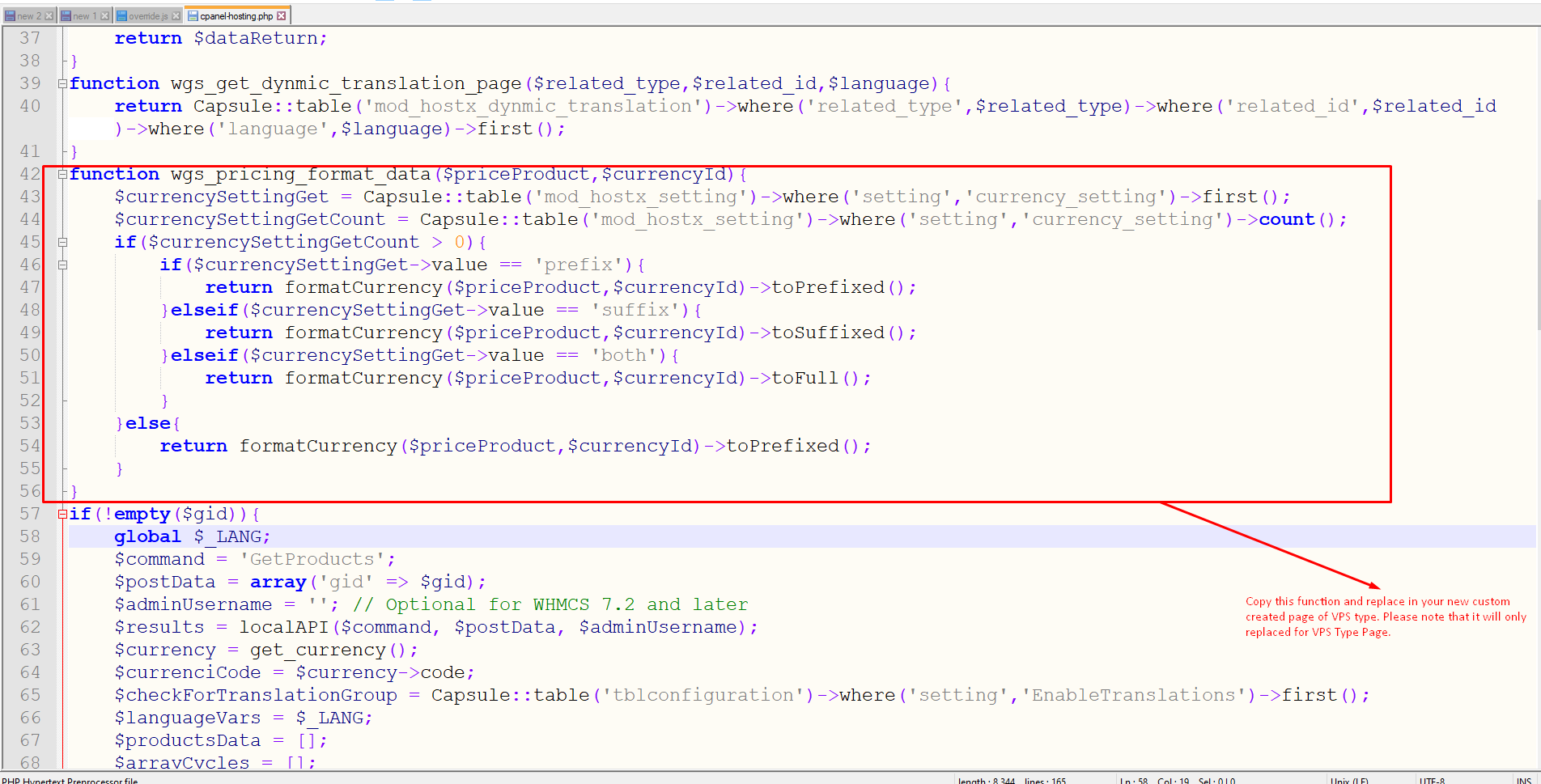Viewport: 1541px width, 784px height.
Task: Click line number 60 in the margin
Action: pyautogui.click(x=30, y=582)
